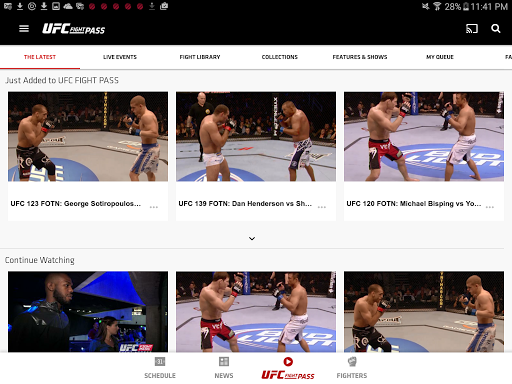The image size is (512, 384).
Task: Go to the Collections tab
Action: click(x=280, y=57)
